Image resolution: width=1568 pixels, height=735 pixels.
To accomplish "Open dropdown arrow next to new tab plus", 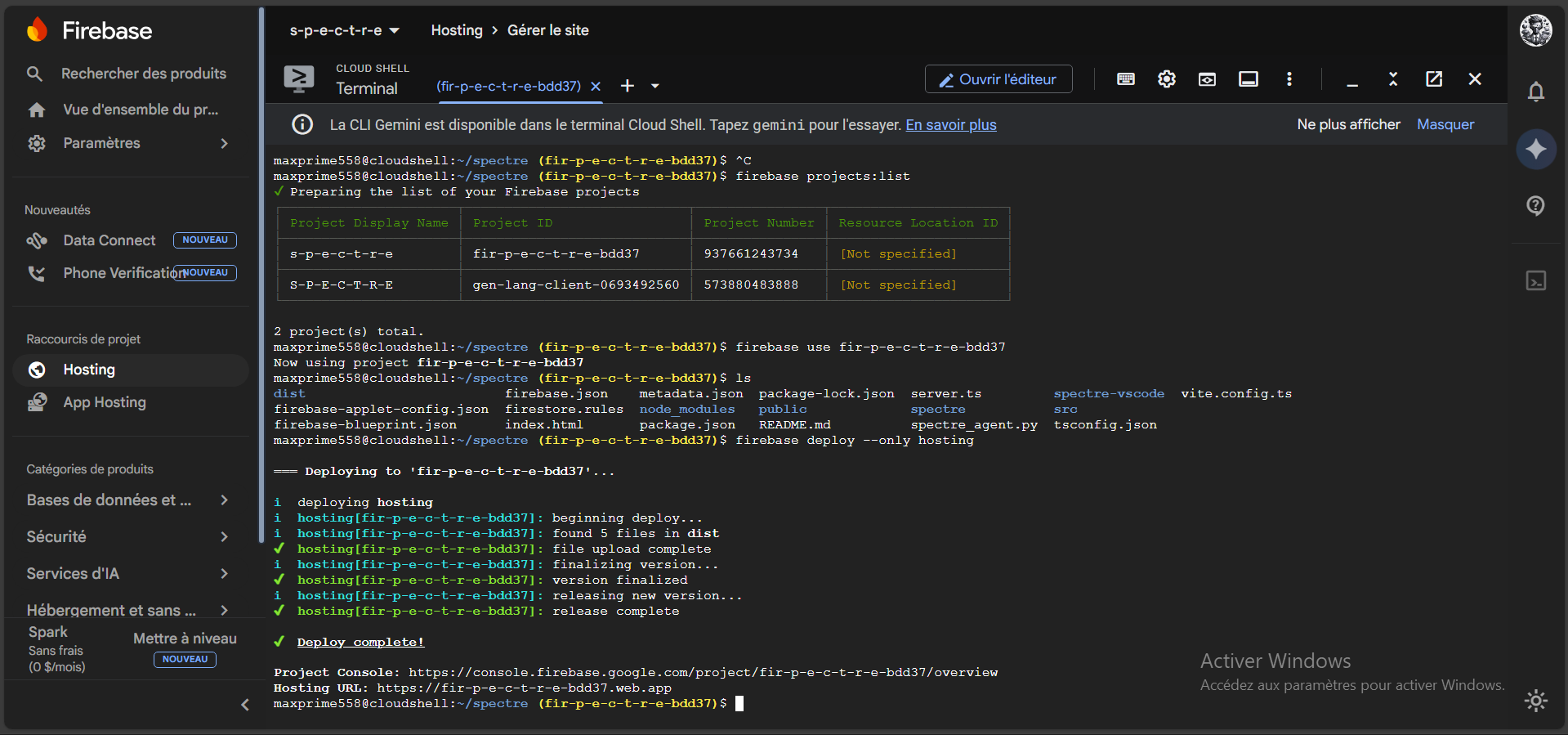I will (654, 86).
